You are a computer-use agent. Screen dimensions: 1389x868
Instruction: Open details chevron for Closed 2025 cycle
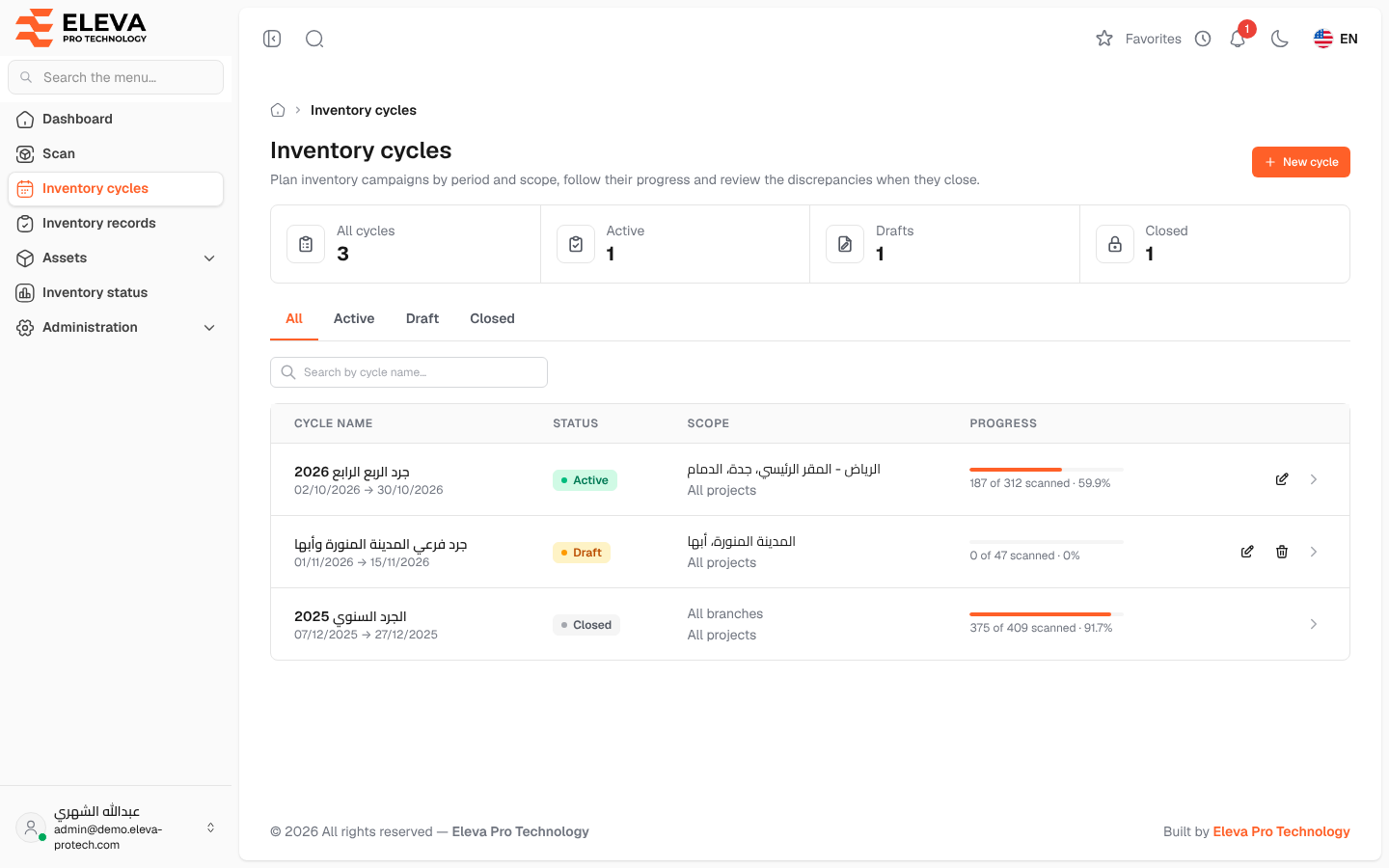pyautogui.click(x=1314, y=624)
